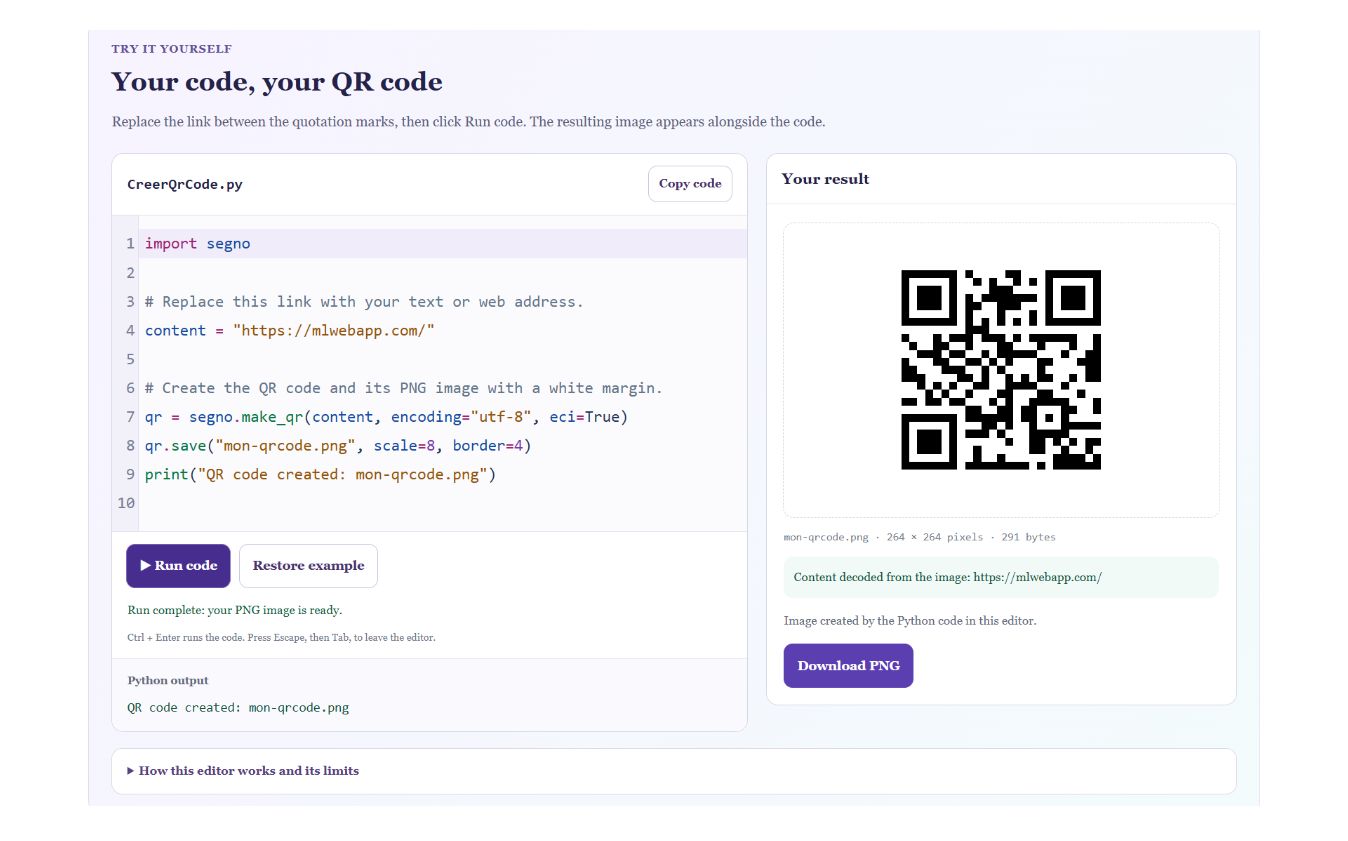Click the content URL string on line 4
The height and width of the screenshot is (841, 1348).
pyautogui.click(x=334, y=331)
